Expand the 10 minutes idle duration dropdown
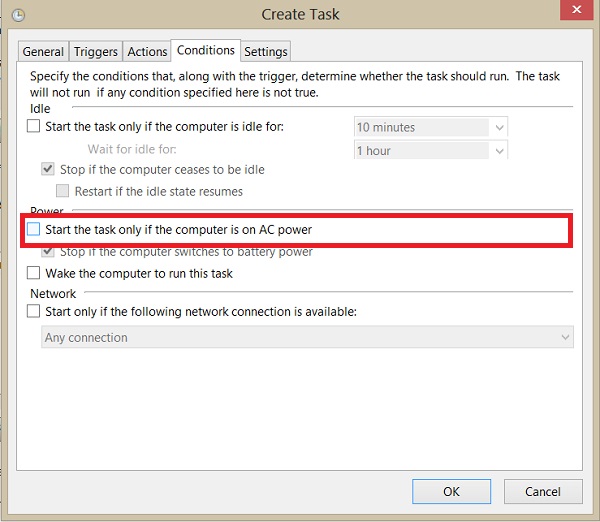 pos(499,127)
